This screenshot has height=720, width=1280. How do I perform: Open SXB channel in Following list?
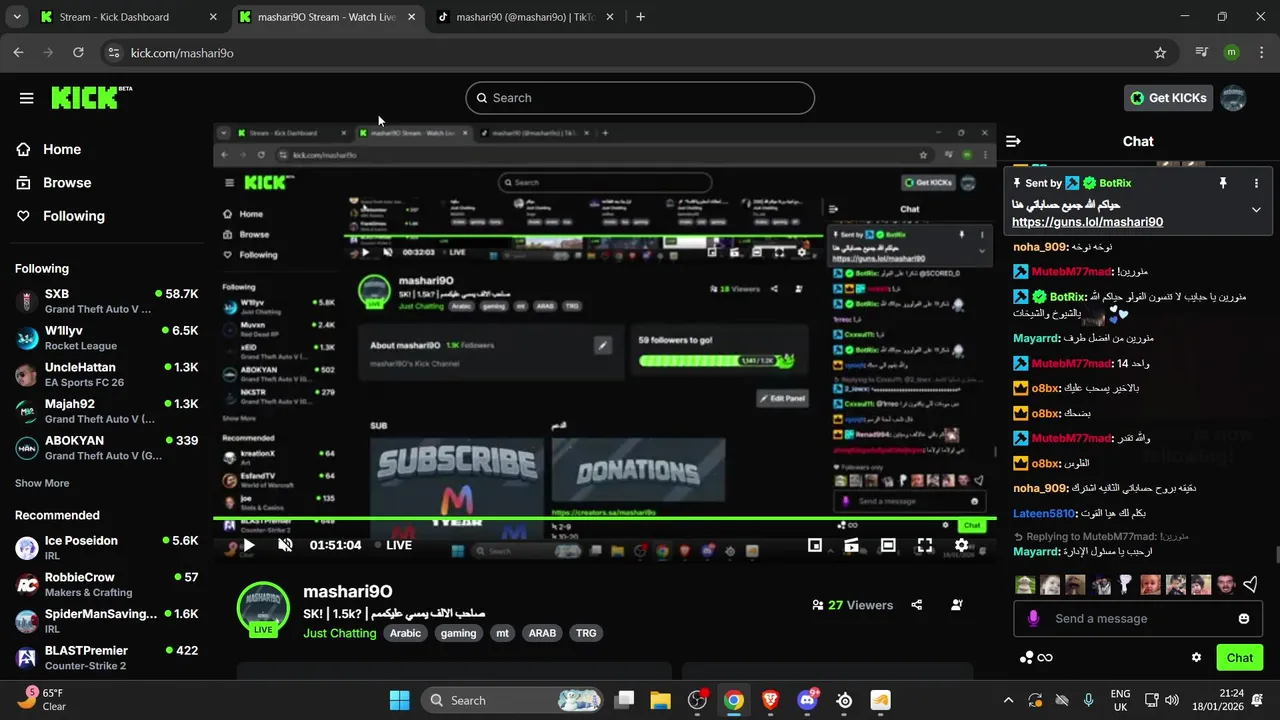(x=106, y=301)
